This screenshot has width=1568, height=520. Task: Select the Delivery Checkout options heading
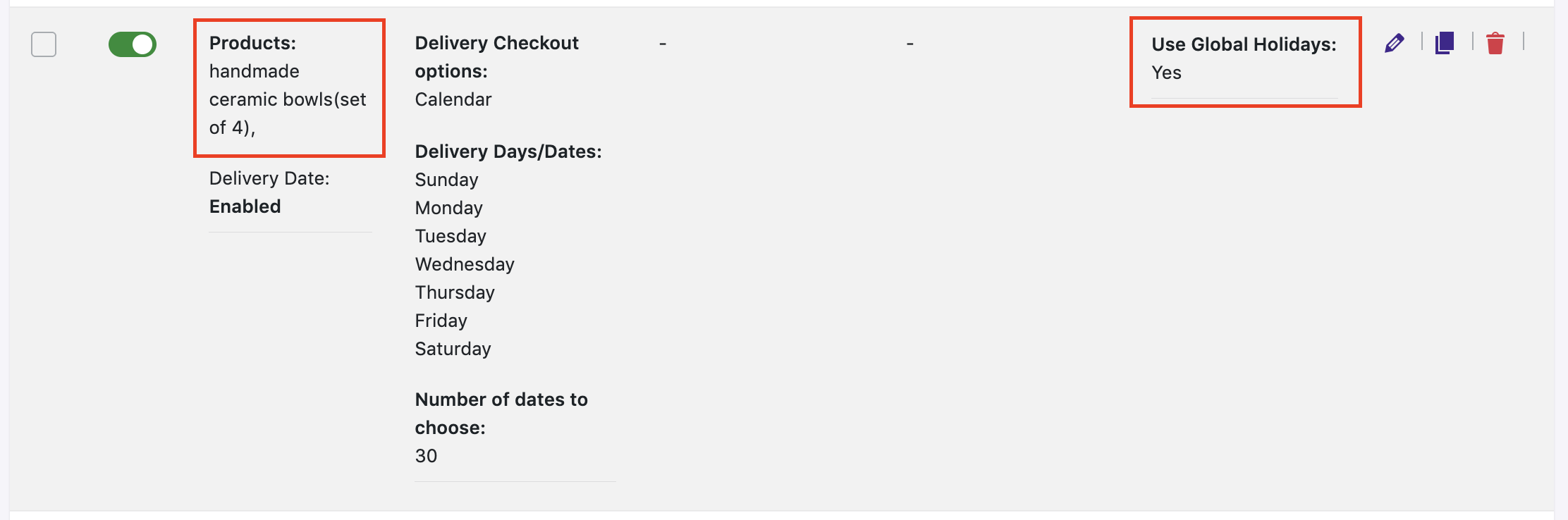(x=496, y=56)
